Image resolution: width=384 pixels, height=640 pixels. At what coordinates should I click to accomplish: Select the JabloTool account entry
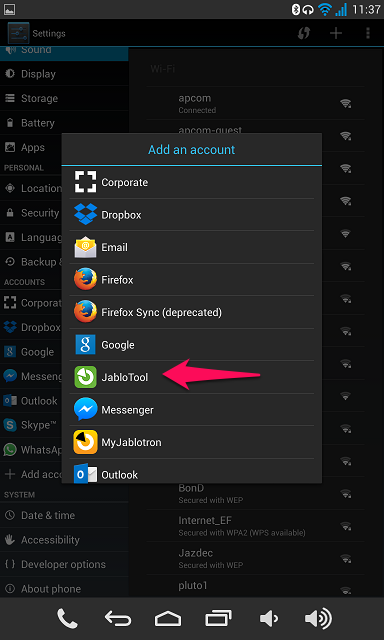click(x=191, y=377)
